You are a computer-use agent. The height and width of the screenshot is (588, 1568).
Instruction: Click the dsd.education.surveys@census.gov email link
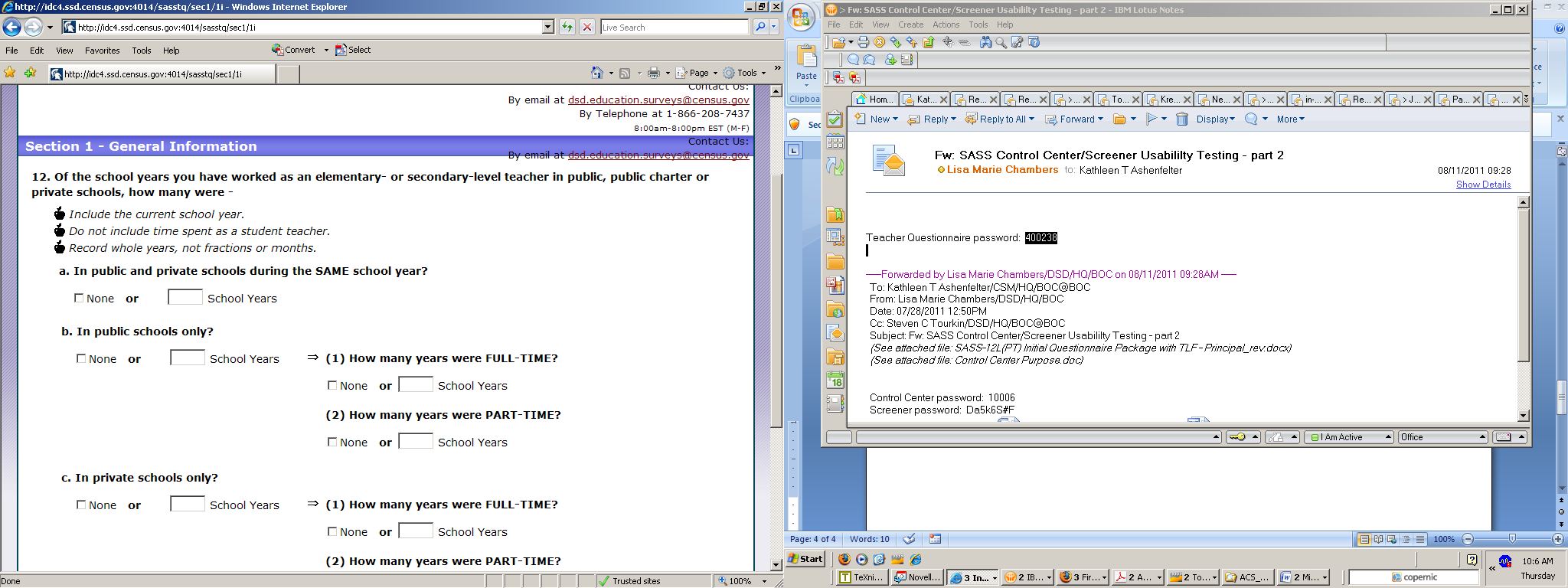point(658,100)
